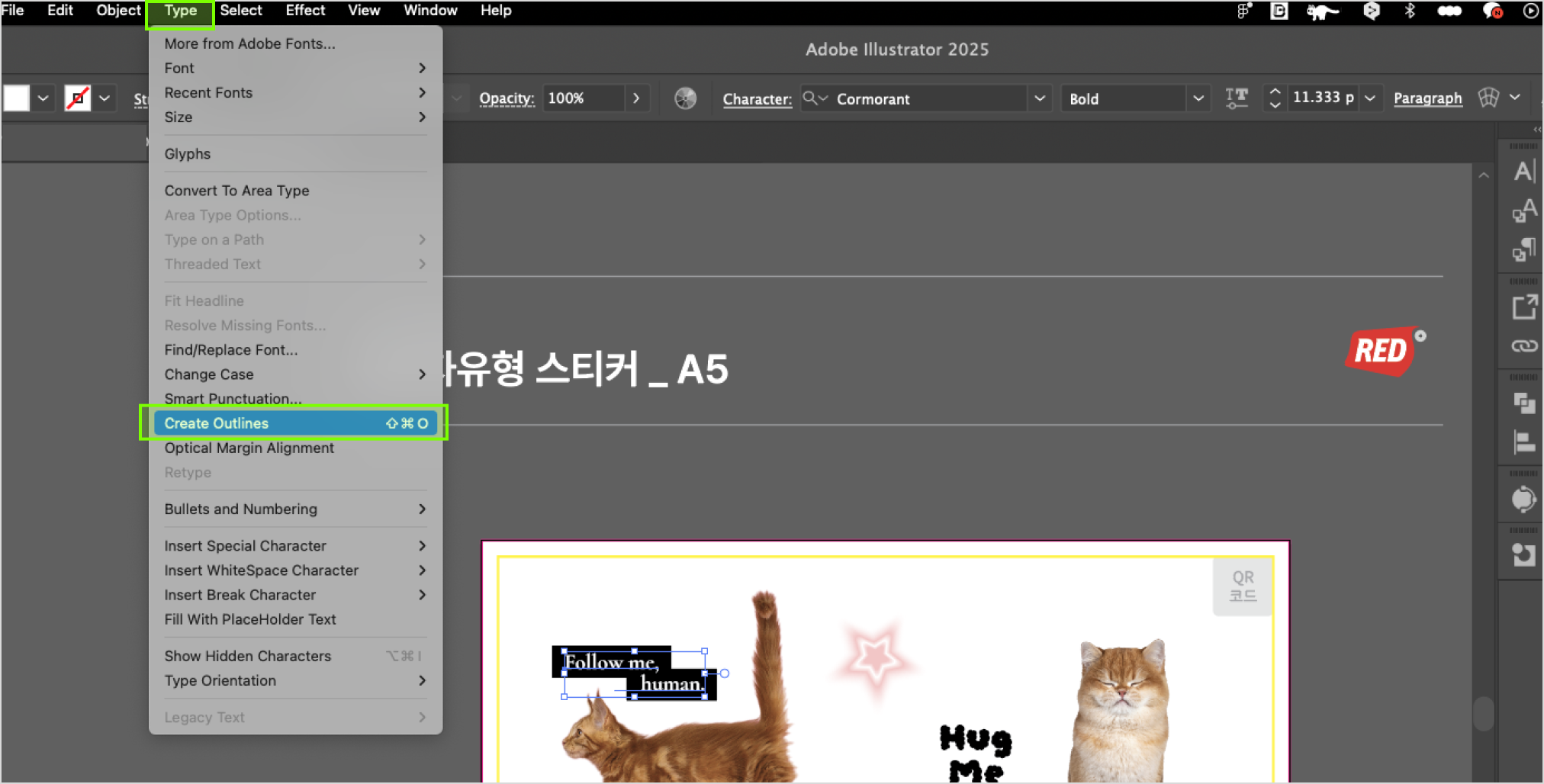The width and height of the screenshot is (1544, 784).
Task: Open the Paragraph Styles panel icon
Action: point(1523,249)
